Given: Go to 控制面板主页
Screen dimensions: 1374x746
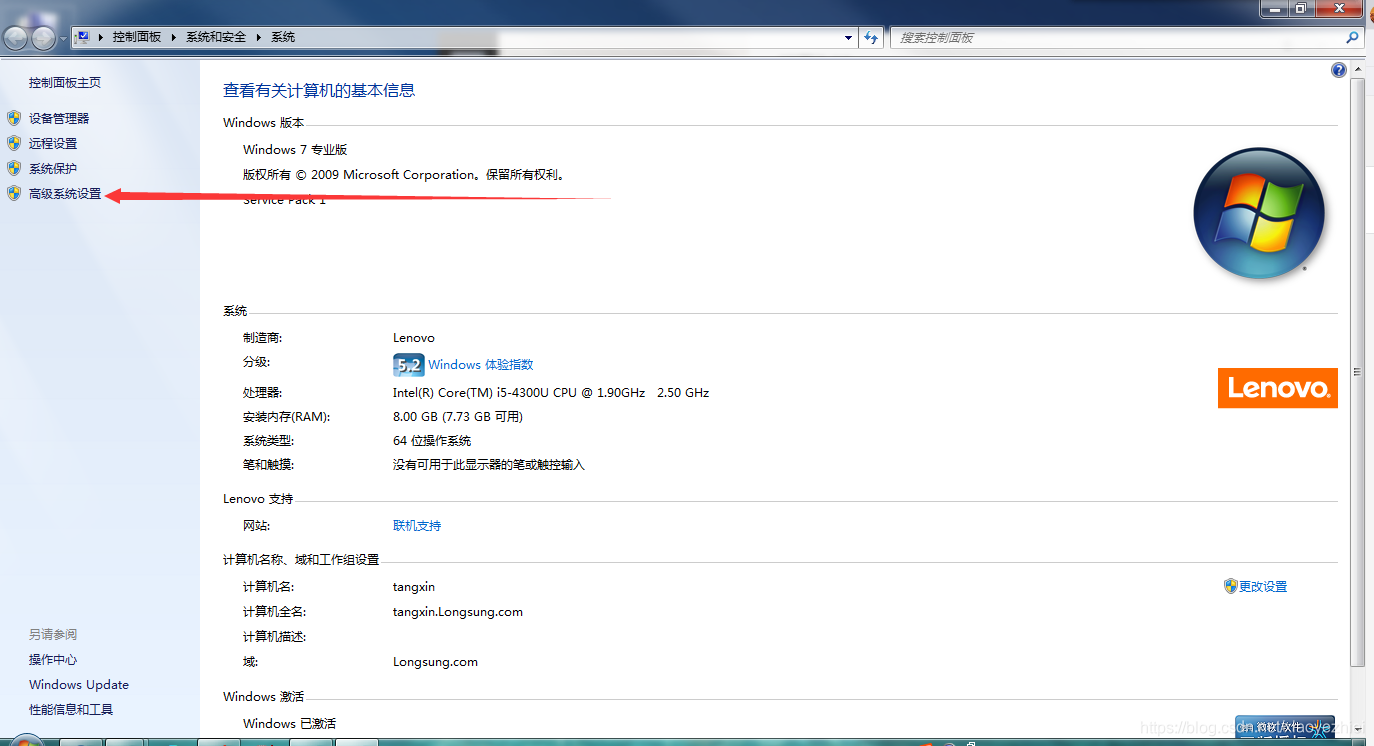Looking at the screenshot, I should click(x=65, y=83).
